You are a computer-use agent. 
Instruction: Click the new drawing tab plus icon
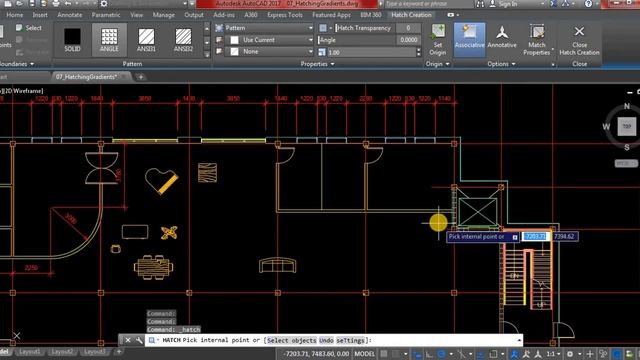coord(141,77)
